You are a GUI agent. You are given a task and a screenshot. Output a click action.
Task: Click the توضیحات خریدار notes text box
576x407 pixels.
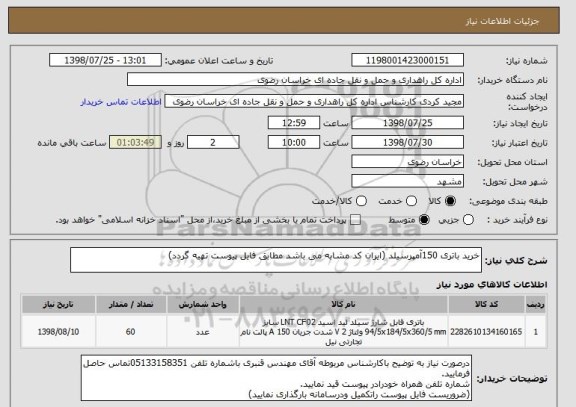(277, 378)
